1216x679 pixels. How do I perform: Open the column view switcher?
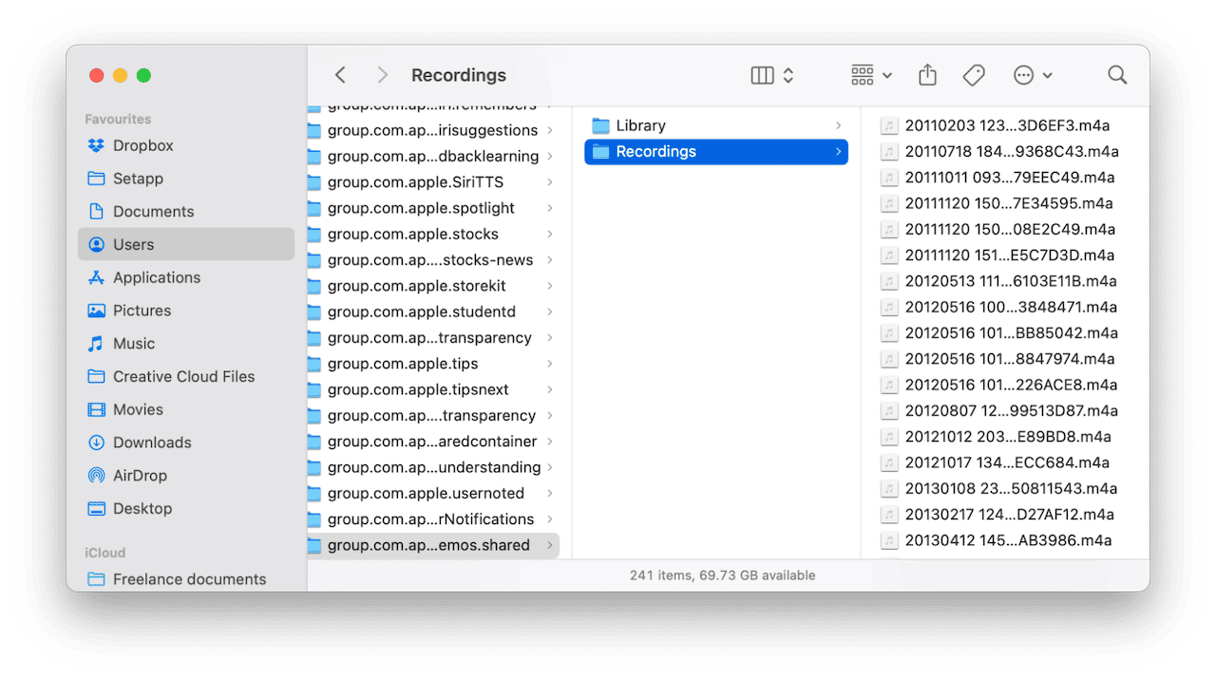(772, 75)
